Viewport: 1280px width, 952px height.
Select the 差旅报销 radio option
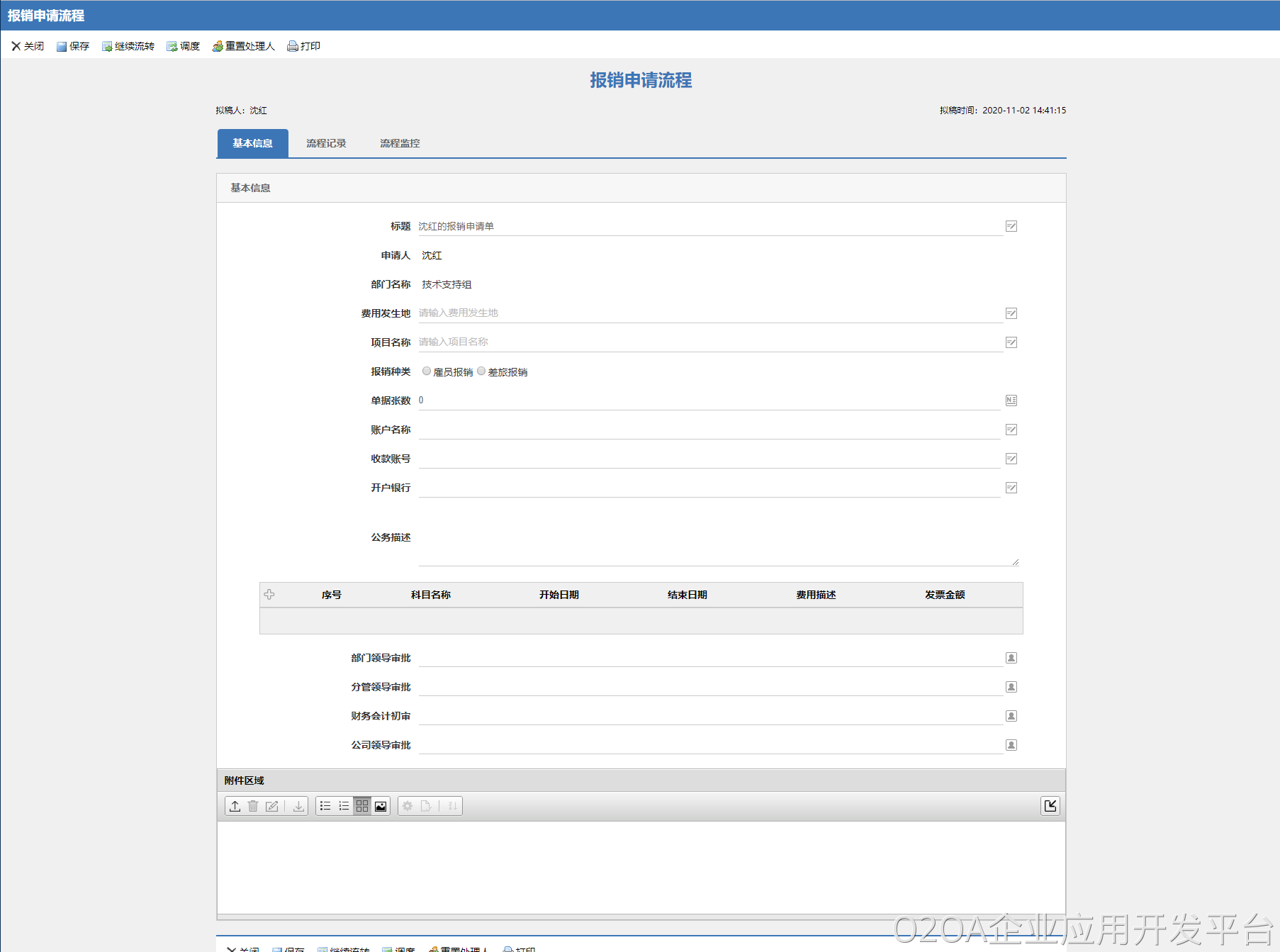[x=481, y=371]
